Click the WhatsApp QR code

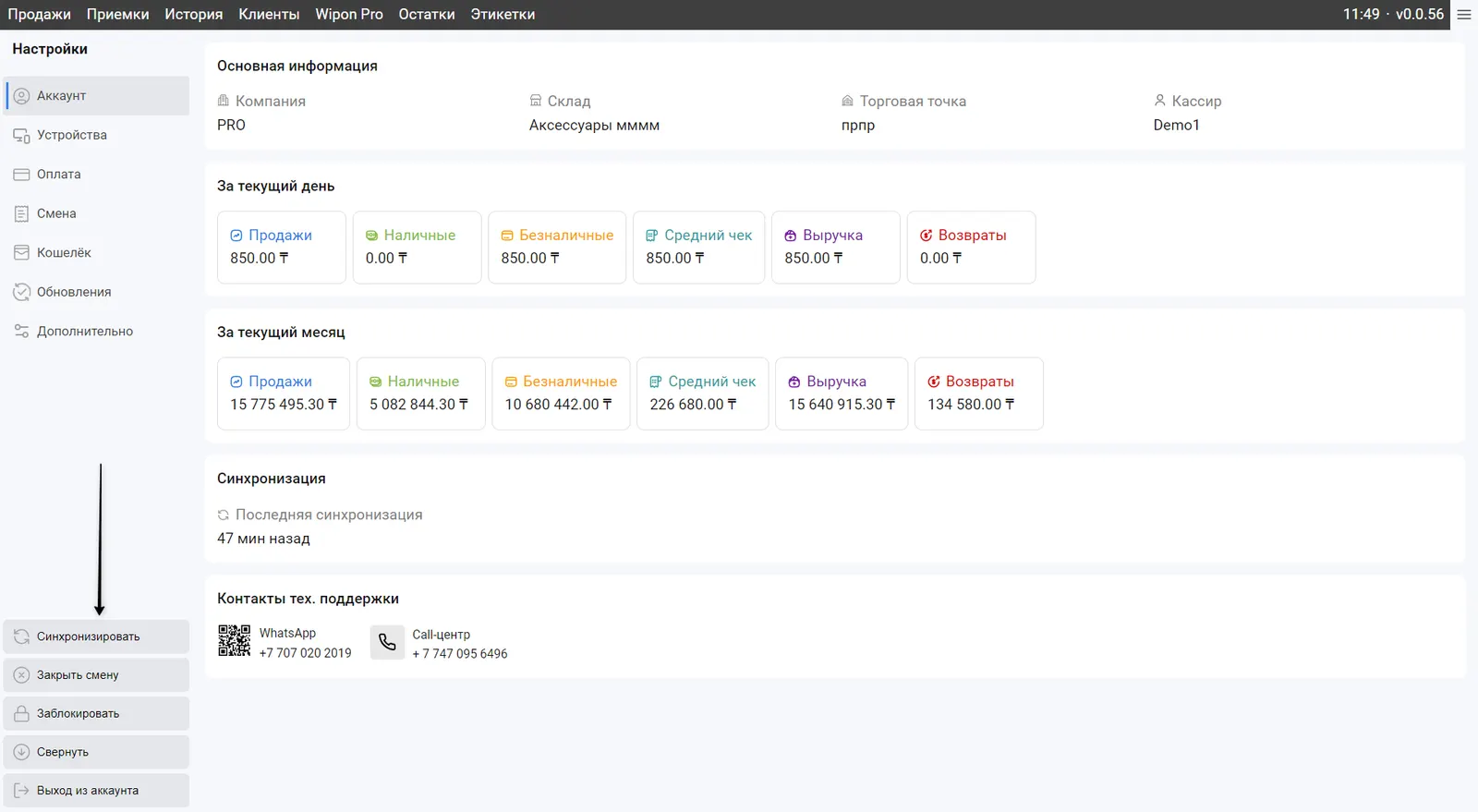(x=234, y=641)
